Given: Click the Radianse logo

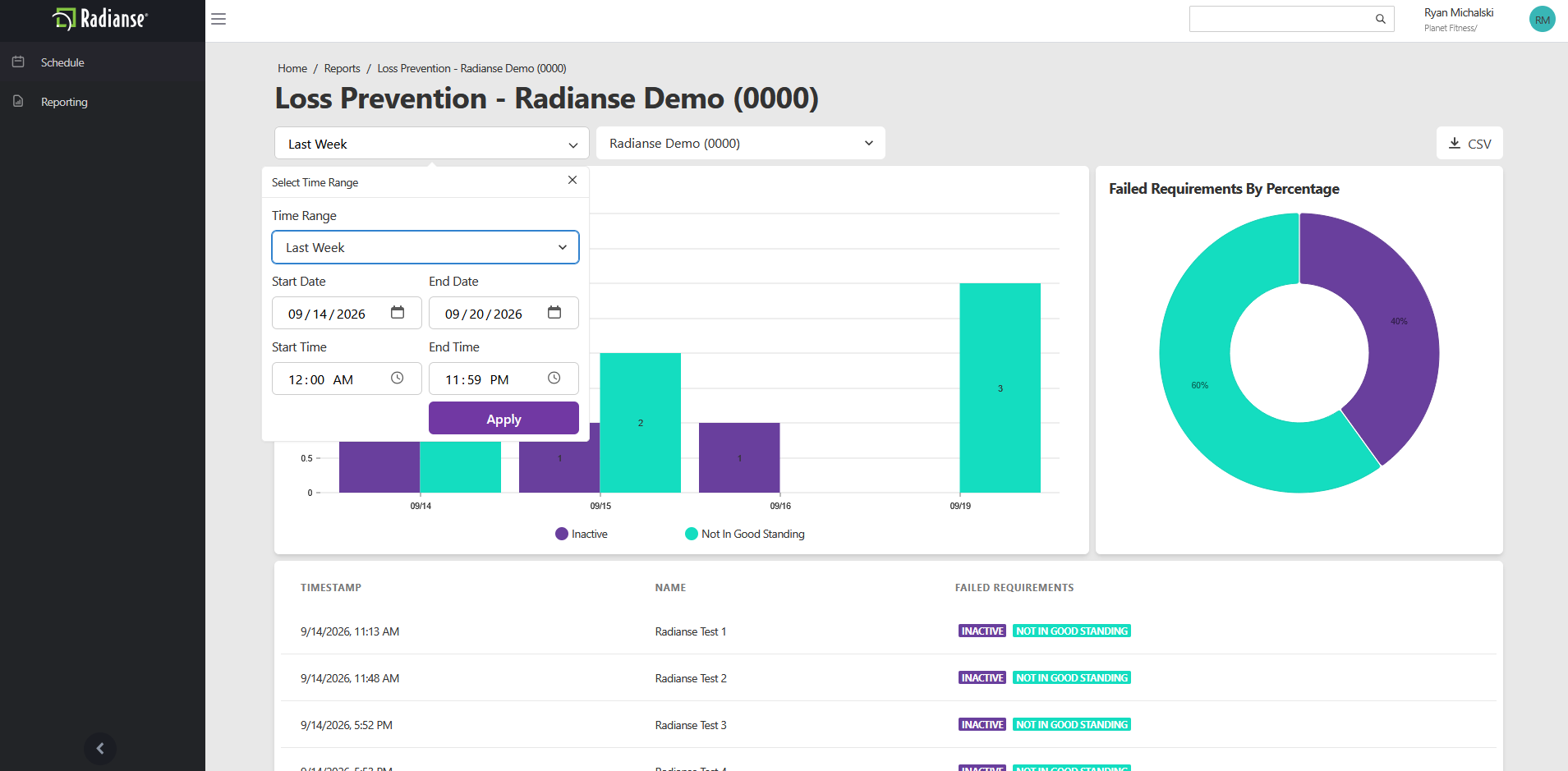Looking at the screenshot, I should (100, 19).
